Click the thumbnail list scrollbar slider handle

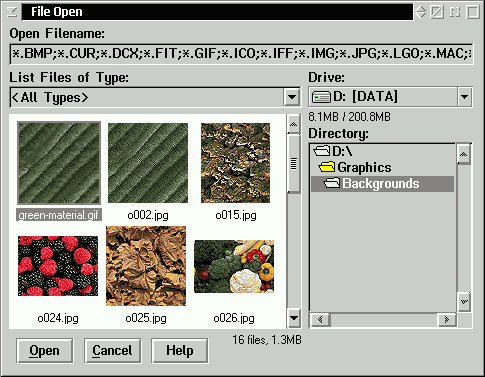point(294,164)
